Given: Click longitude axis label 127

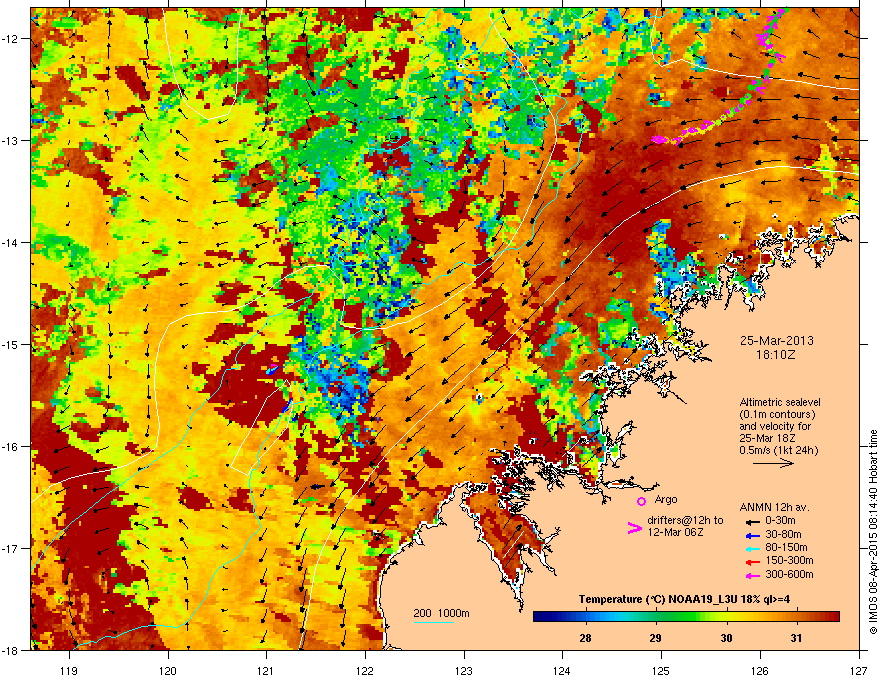Looking at the screenshot, I should click(x=859, y=670).
